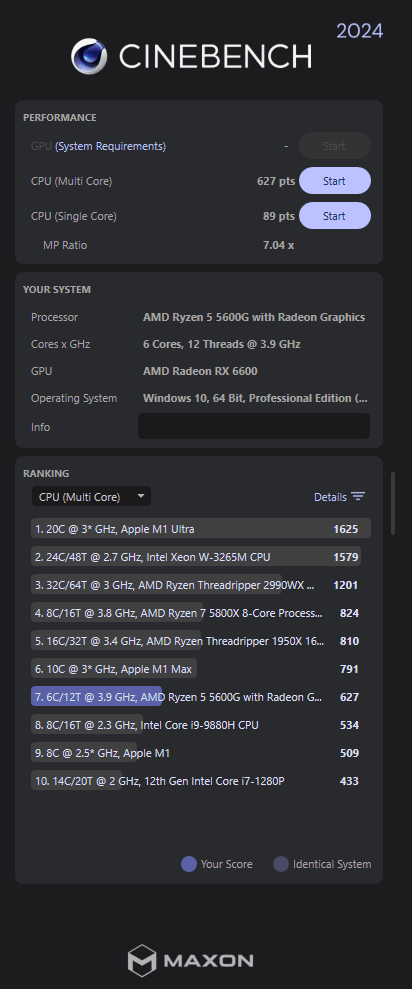Click the PERFORMANCE section heading

coord(60,117)
